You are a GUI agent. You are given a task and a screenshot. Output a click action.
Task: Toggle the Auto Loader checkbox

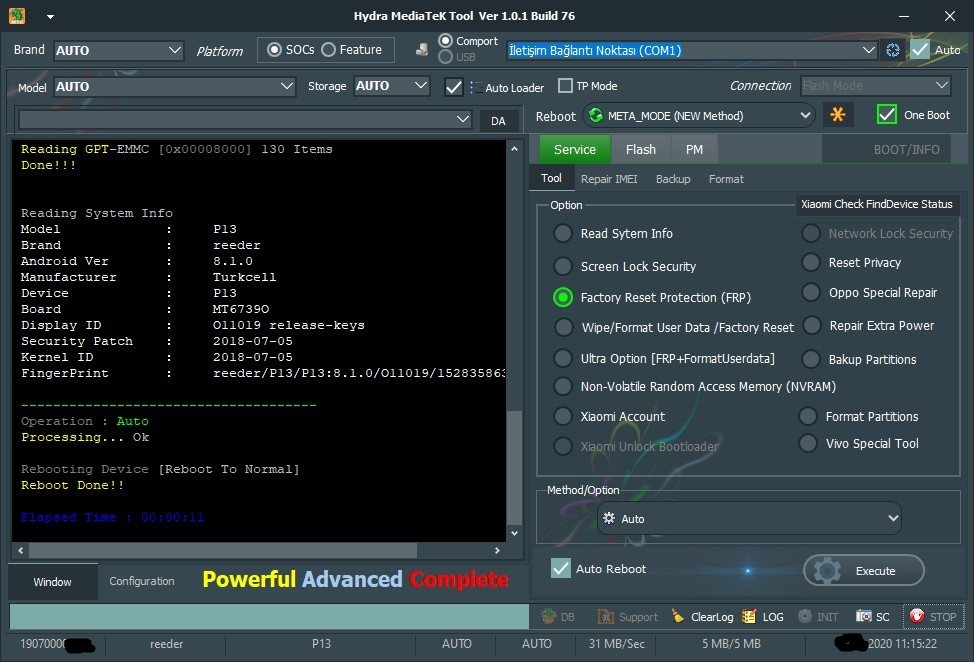coord(454,87)
